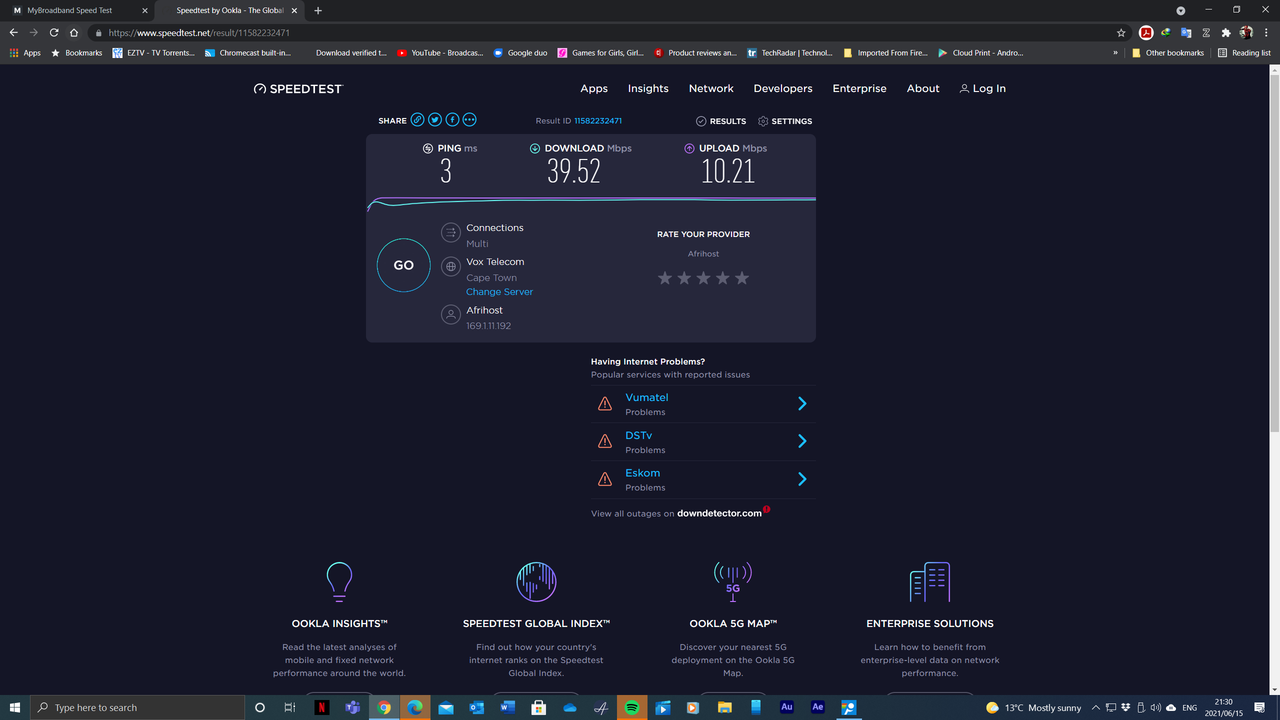Bookmark this page with star icon
This screenshot has width=1280, height=720.
pos(1121,32)
